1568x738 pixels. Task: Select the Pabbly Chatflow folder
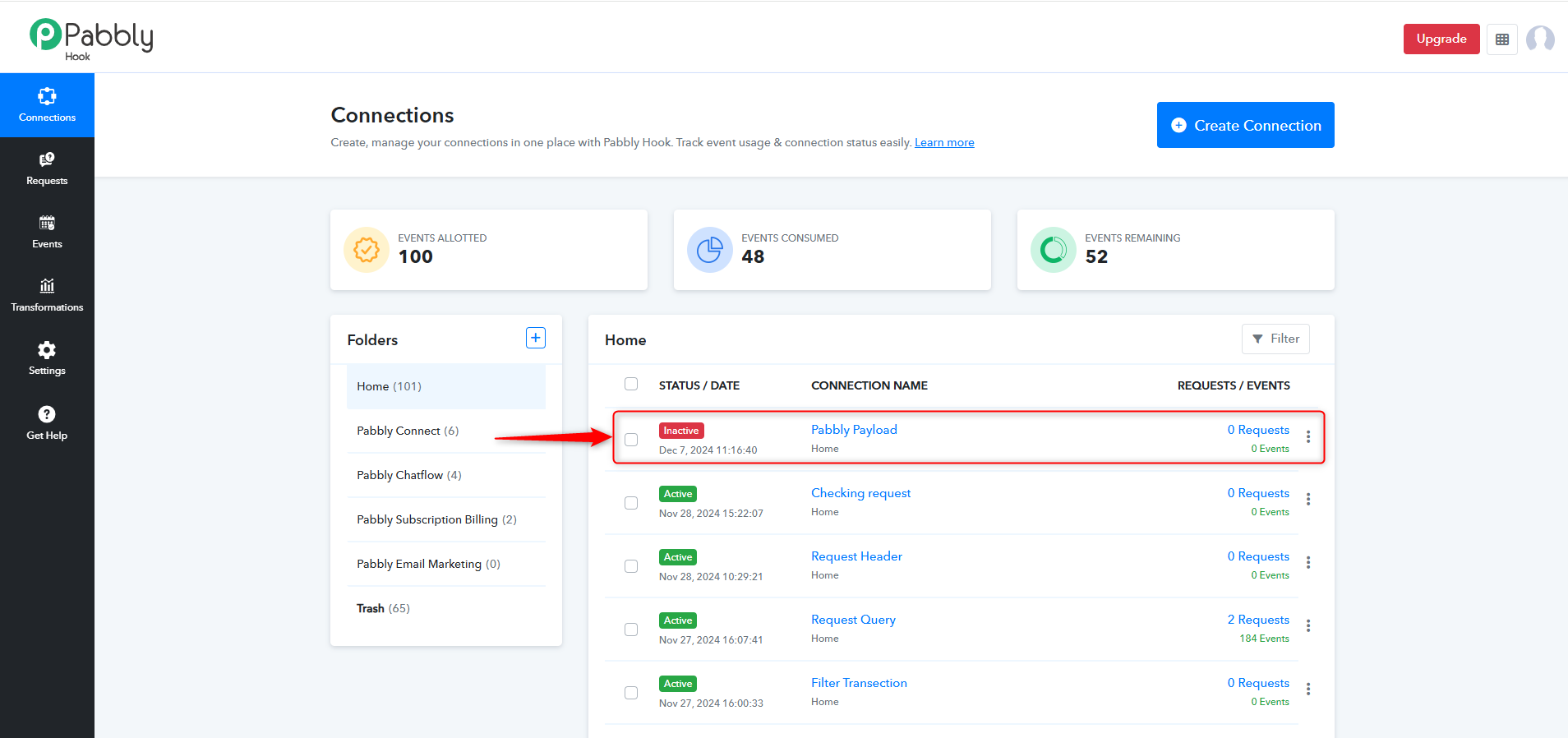click(446, 475)
